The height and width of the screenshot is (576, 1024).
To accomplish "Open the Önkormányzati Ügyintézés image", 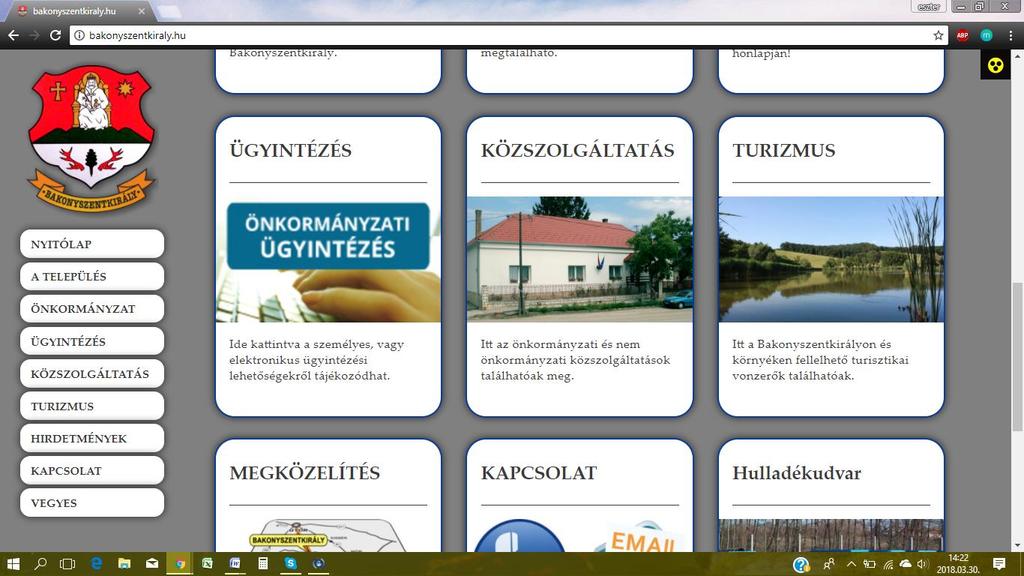I will tap(328, 259).
